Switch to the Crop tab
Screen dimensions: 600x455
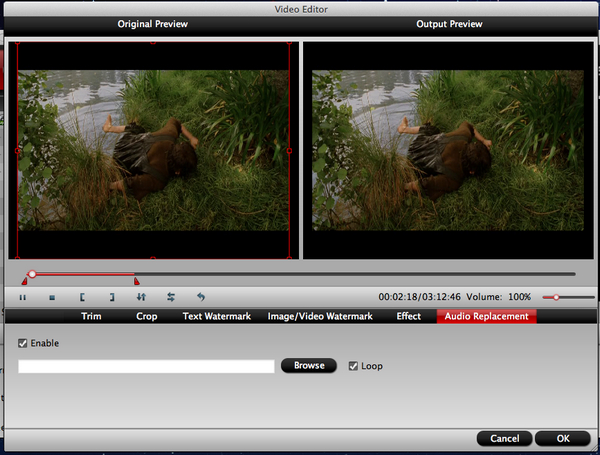pos(147,316)
